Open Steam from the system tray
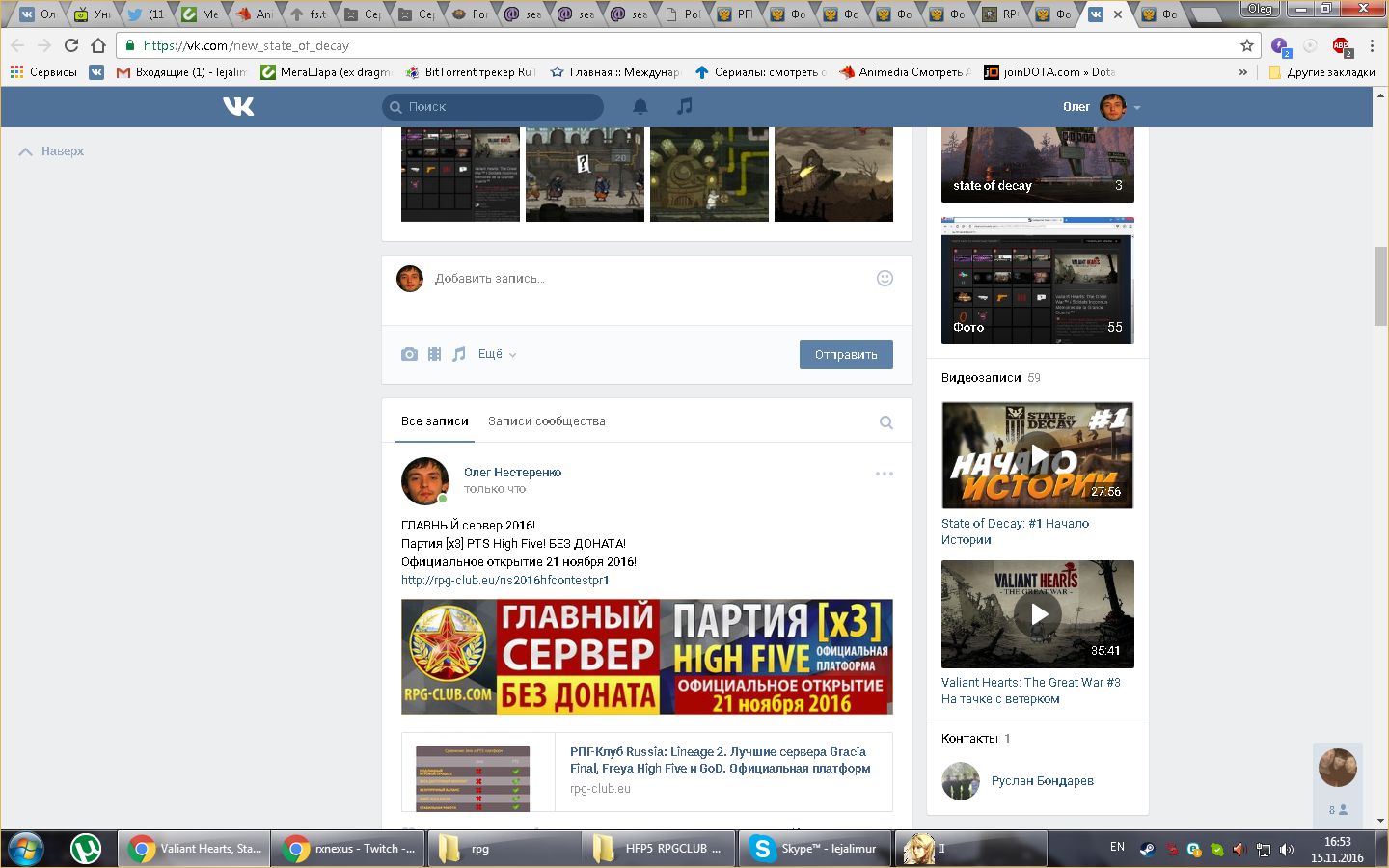The image size is (1389, 868). pyautogui.click(x=1148, y=850)
